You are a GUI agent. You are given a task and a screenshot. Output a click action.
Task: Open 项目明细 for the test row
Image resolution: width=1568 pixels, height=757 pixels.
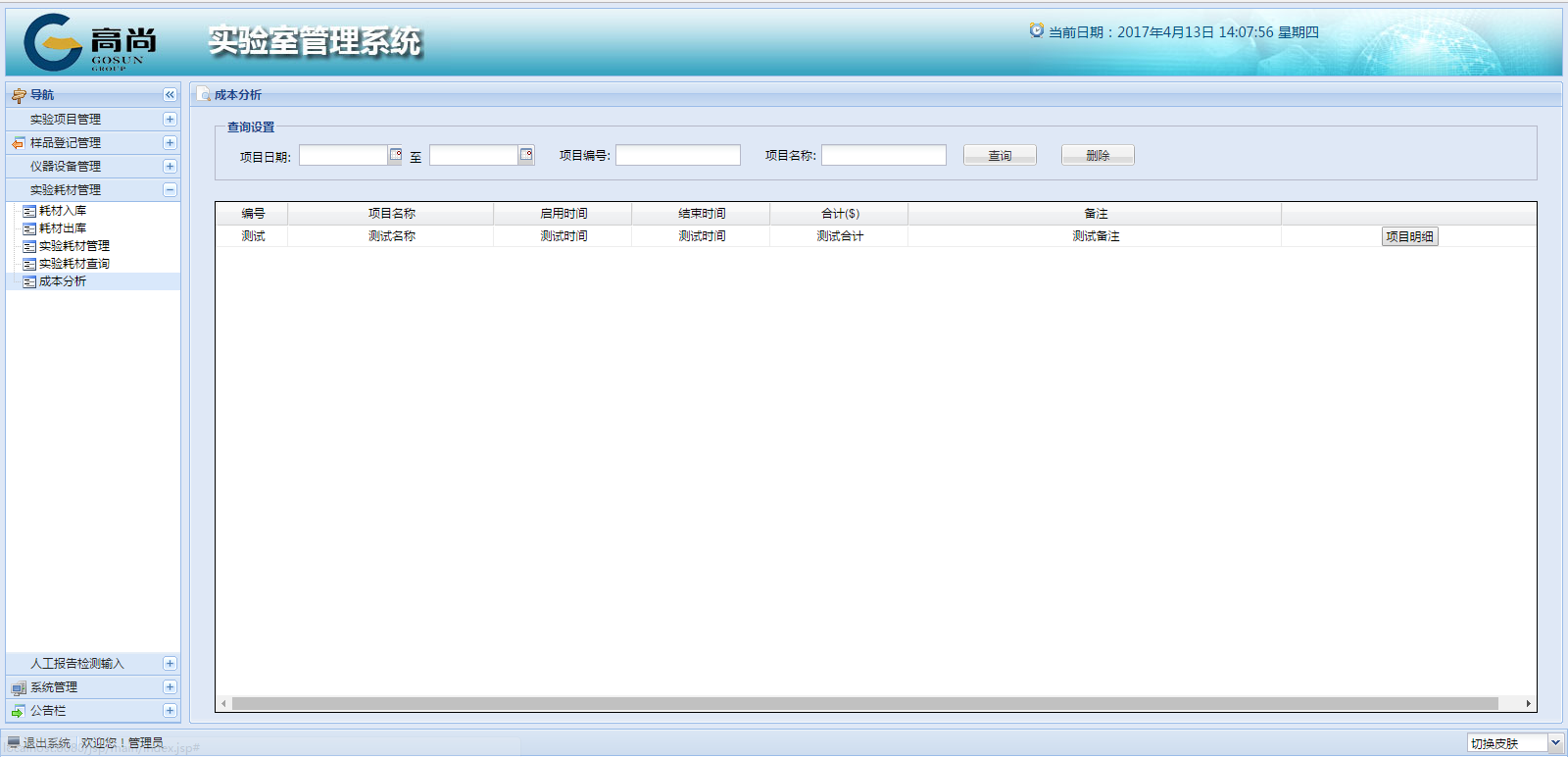[x=1409, y=236]
